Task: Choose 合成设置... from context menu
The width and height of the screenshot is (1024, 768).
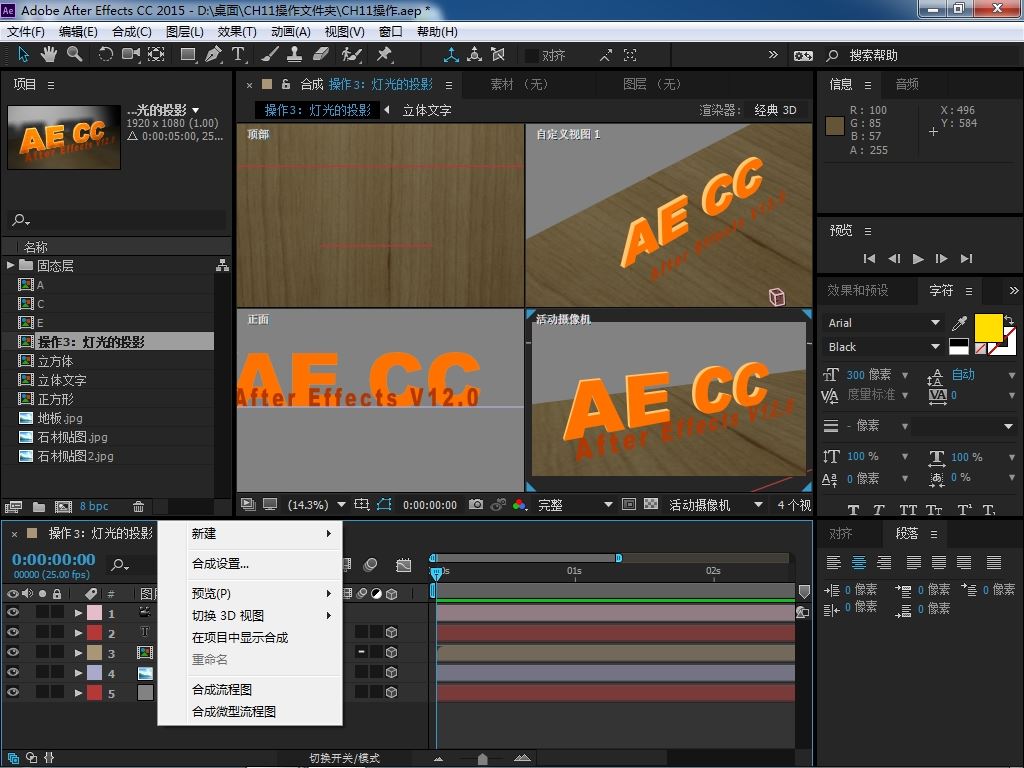Action: 220,564
